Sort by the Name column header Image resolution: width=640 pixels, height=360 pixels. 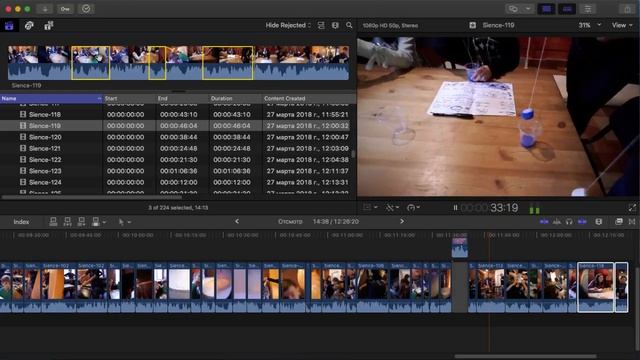tap(51, 98)
